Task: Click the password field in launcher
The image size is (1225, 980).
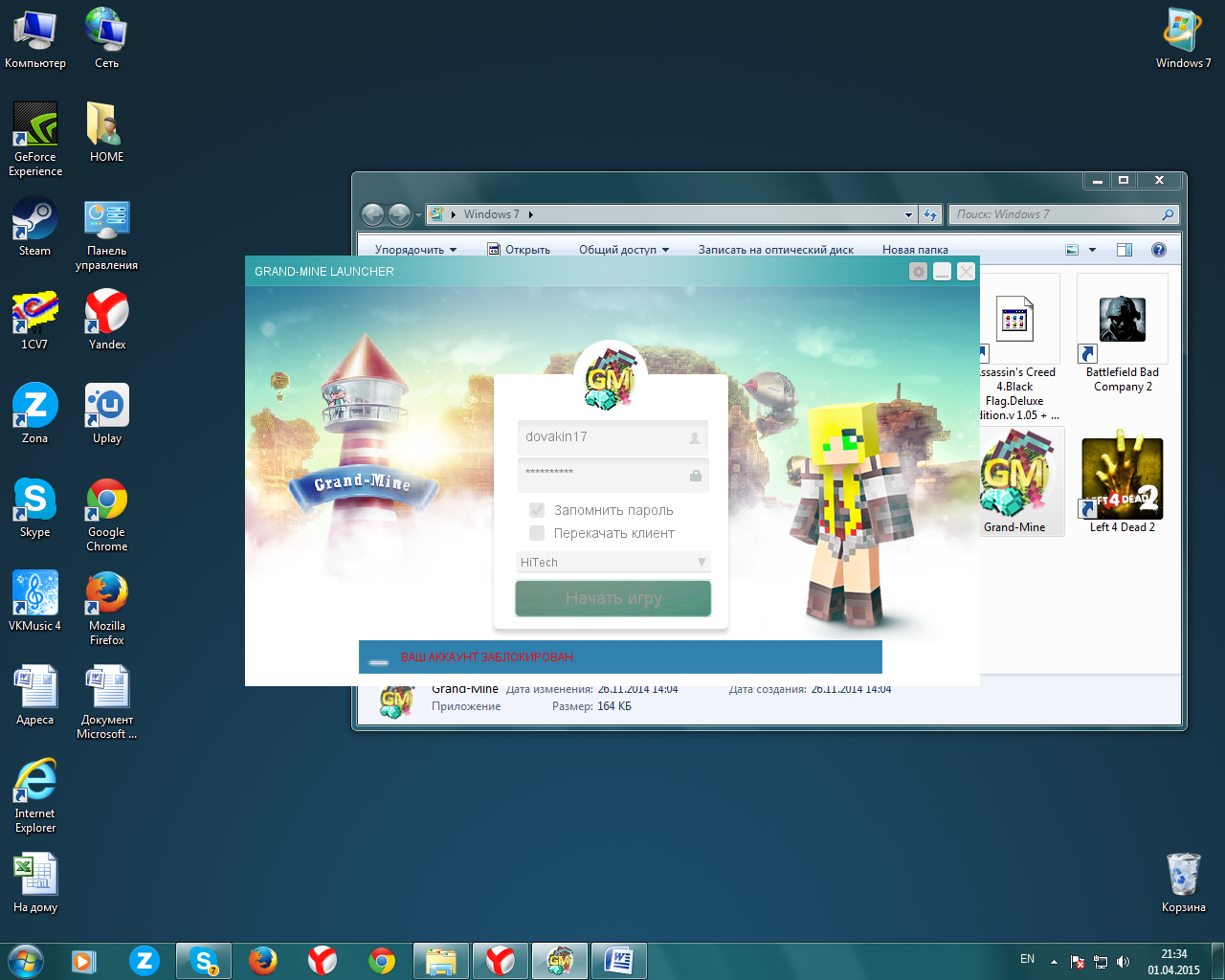Action: 613,475
